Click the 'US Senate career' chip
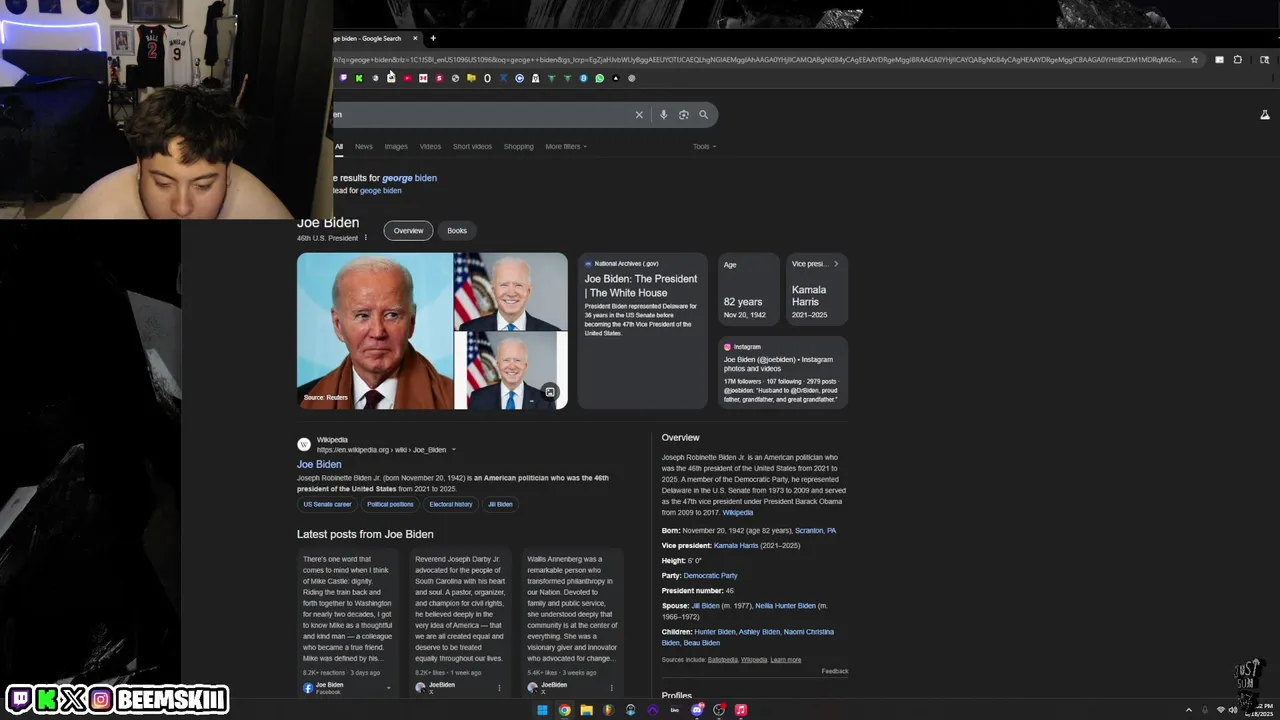 [x=327, y=505]
